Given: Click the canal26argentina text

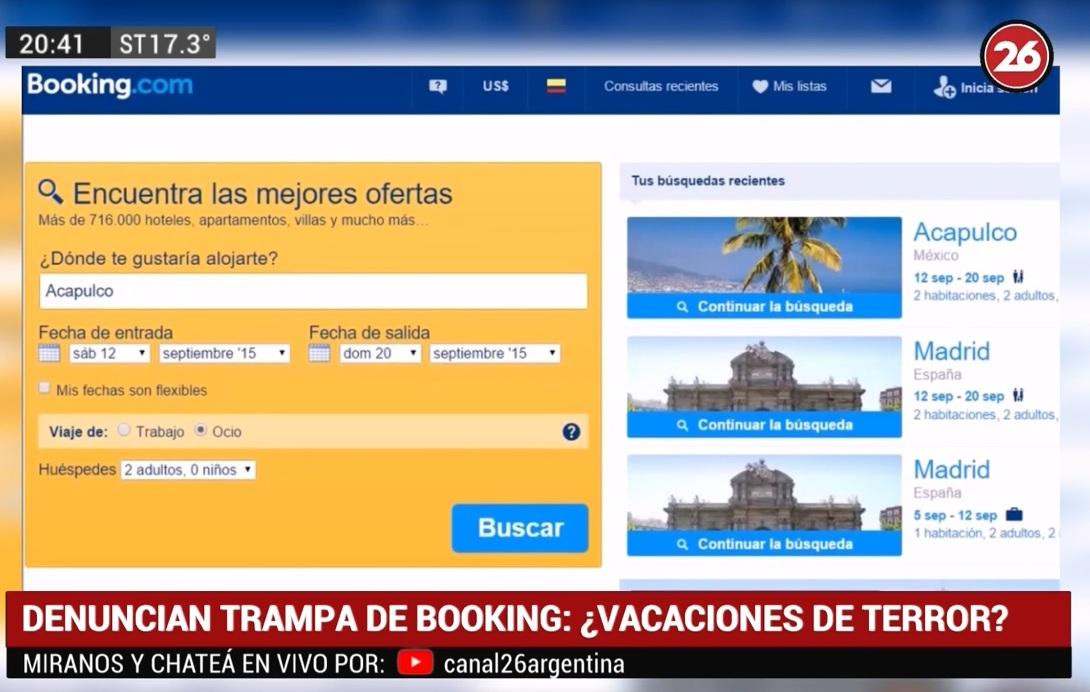Looking at the screenshot, I should tap(534, 663).
